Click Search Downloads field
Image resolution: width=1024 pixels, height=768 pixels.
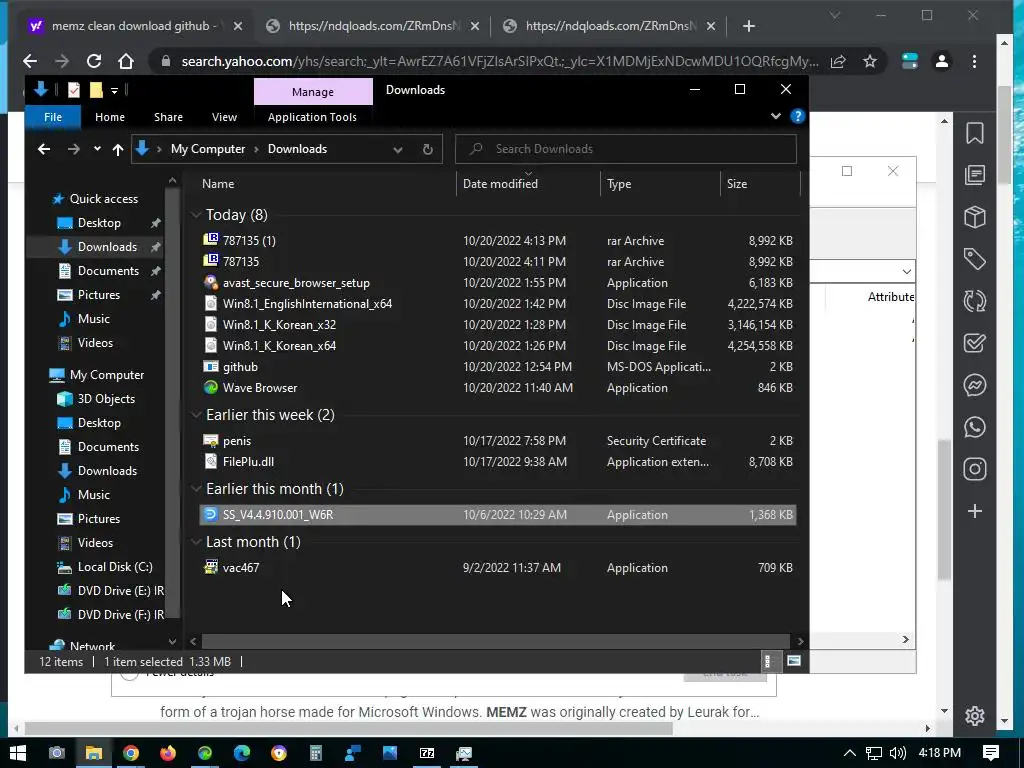626,149
